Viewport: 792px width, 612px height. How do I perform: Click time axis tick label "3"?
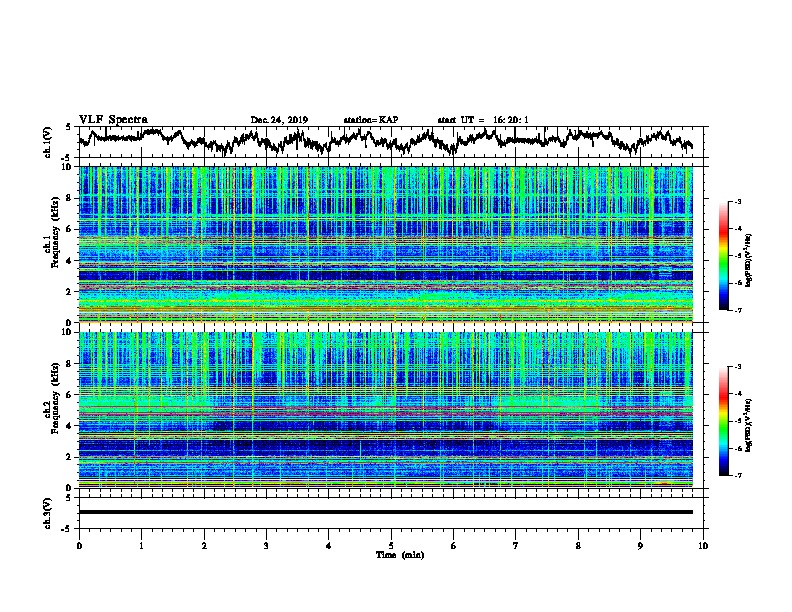(x=266, y=546)
